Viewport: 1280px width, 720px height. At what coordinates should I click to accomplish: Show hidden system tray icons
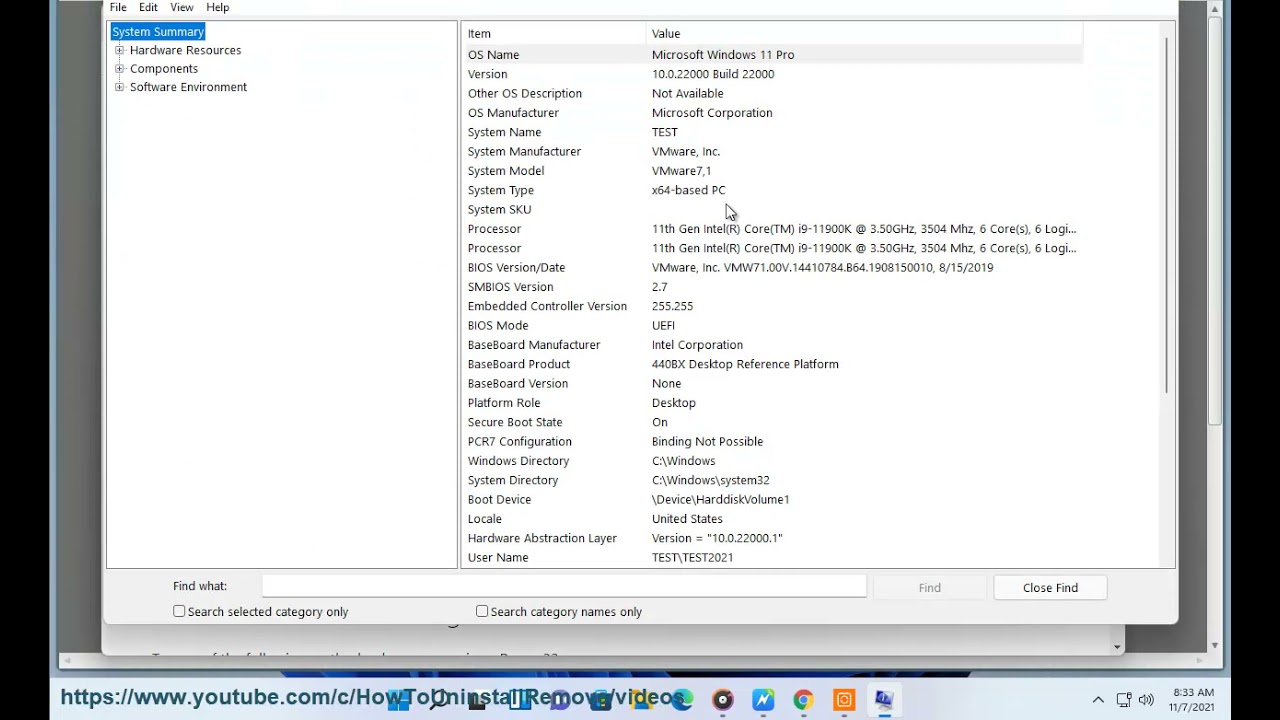click(x=1098, y=700)
